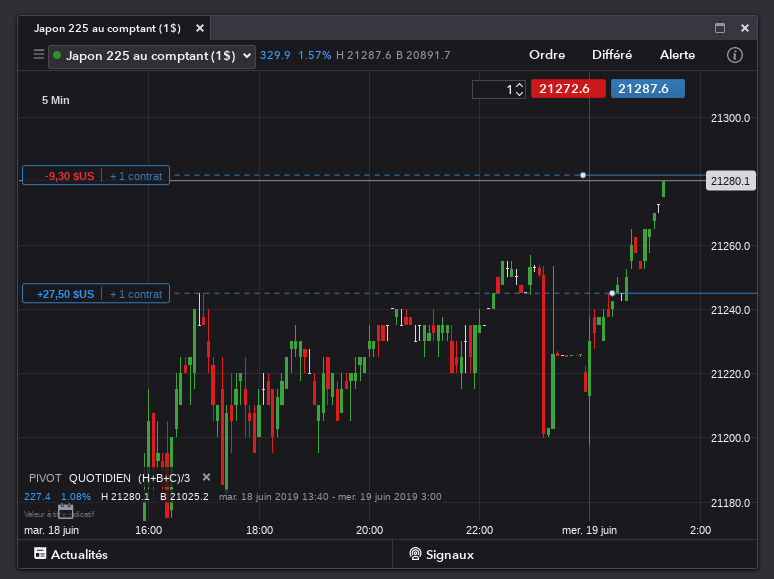Click the Différé button
The width and height of the screenshot is (774, 579).
click(x=612, y=55)
